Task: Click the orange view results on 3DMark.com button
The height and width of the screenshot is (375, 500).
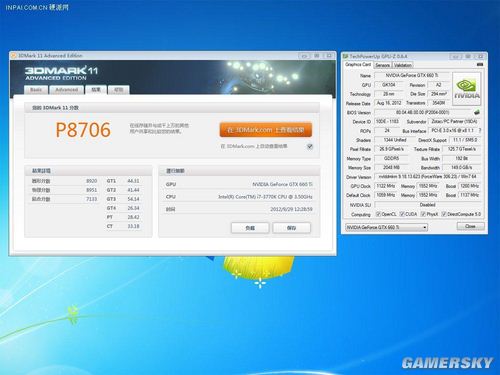Action: click(266, 130)
